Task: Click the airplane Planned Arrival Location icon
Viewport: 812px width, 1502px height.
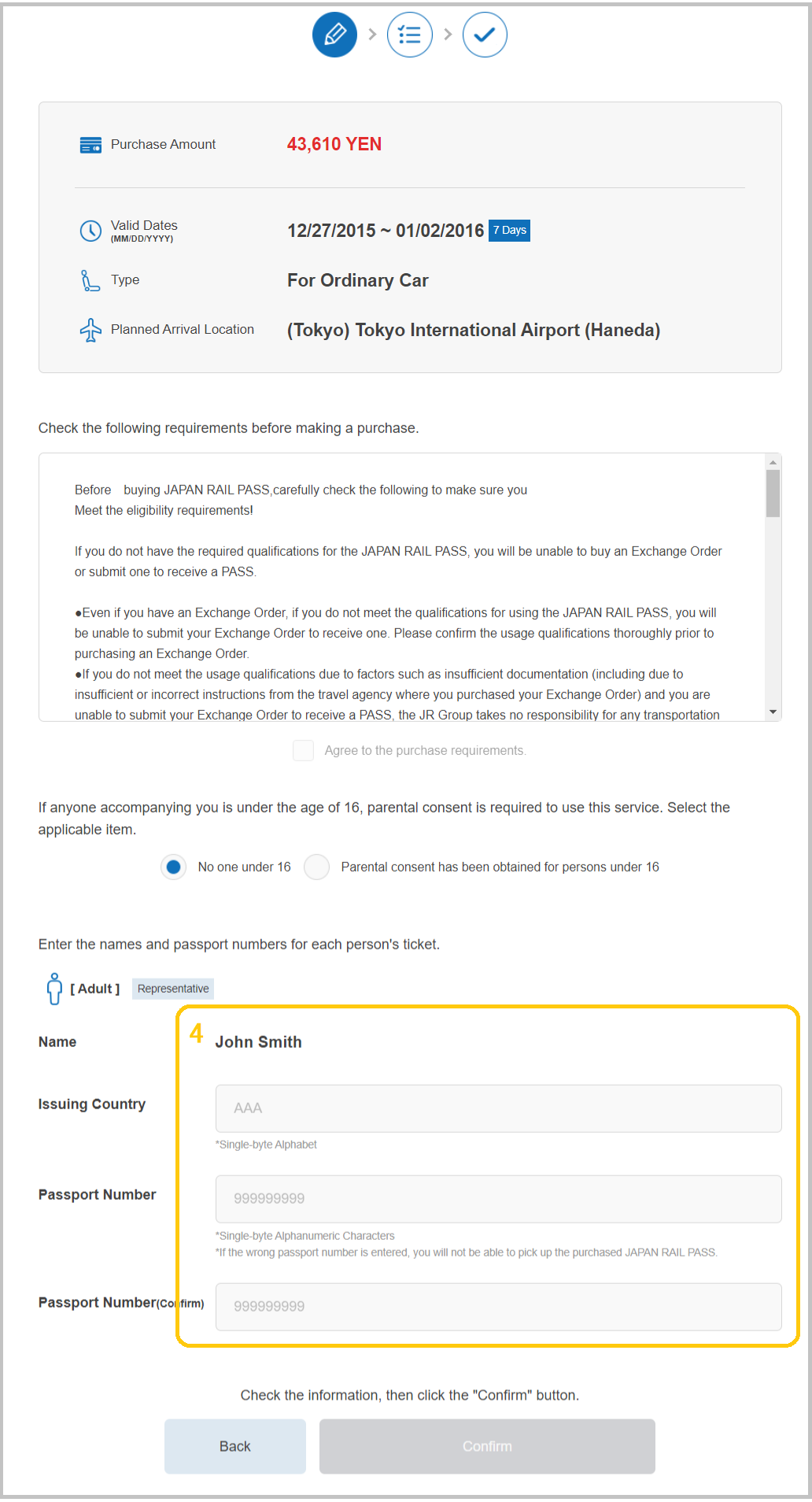Action: 90,330
